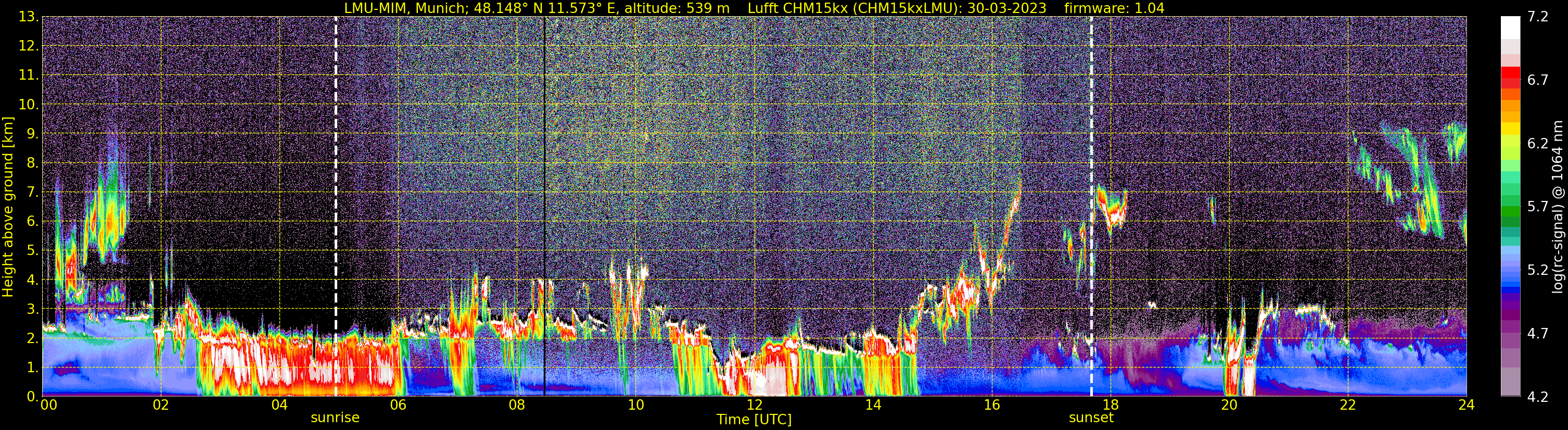This screenshot has height=430, width=1568.
Task: Click the yellow segment of the colorbar
Action: [1510, 129]
